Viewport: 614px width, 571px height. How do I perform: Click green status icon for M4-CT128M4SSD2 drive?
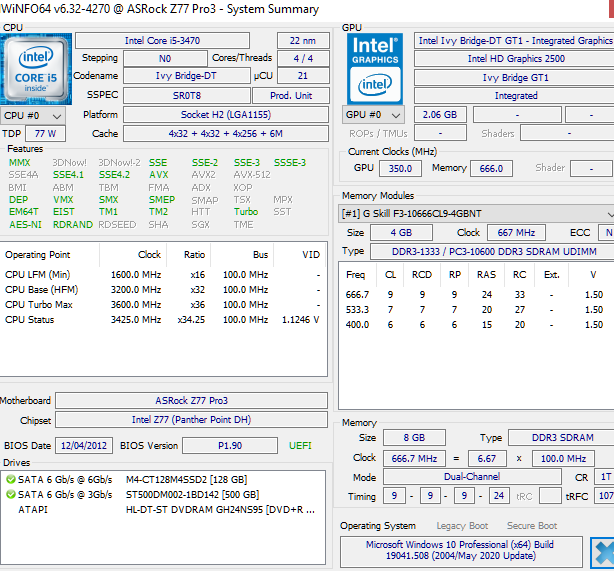point(11,479)
